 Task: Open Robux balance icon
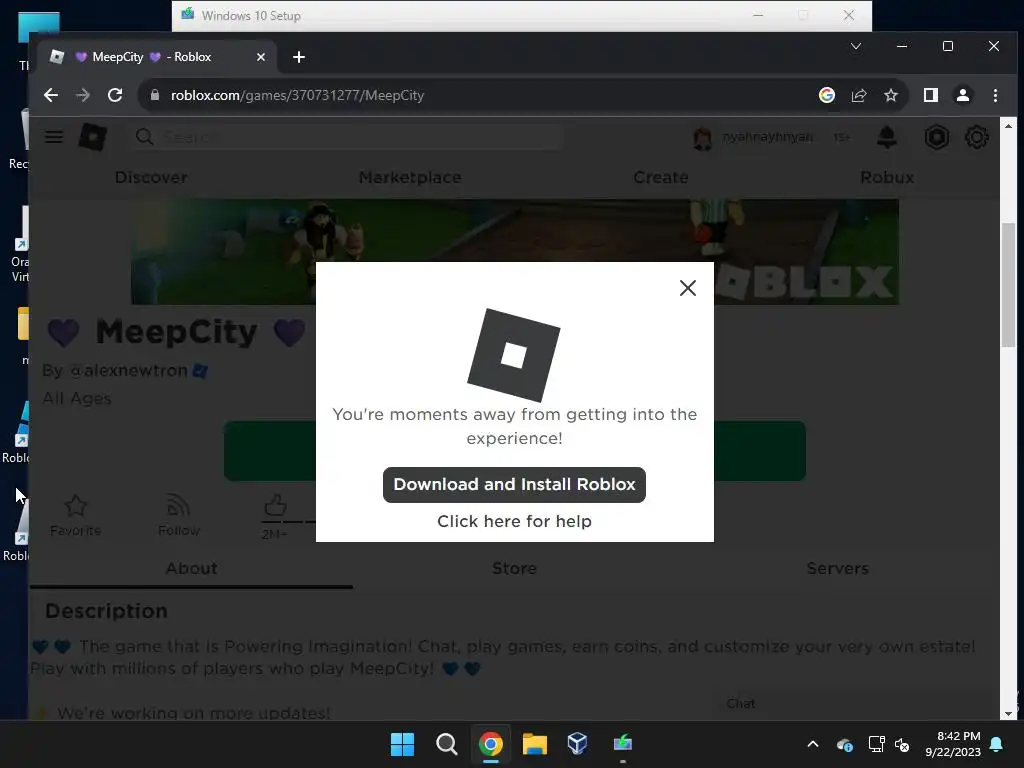tap(936, 137)
